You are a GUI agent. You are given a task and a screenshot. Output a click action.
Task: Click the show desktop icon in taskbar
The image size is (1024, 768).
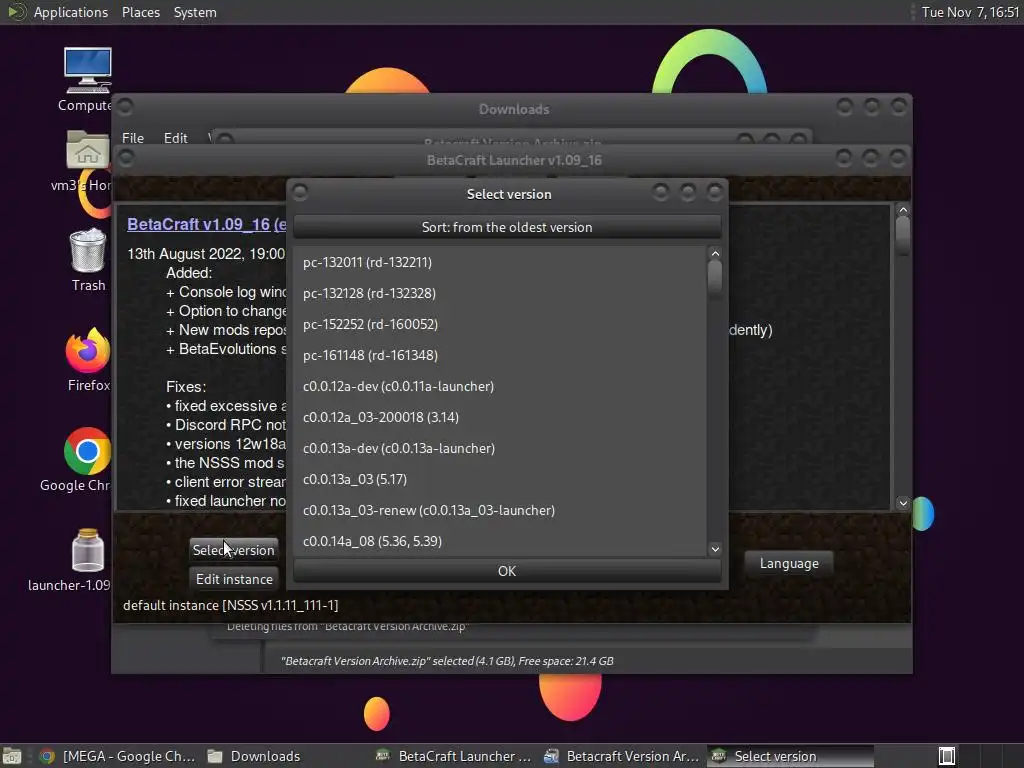click(12, 756)
